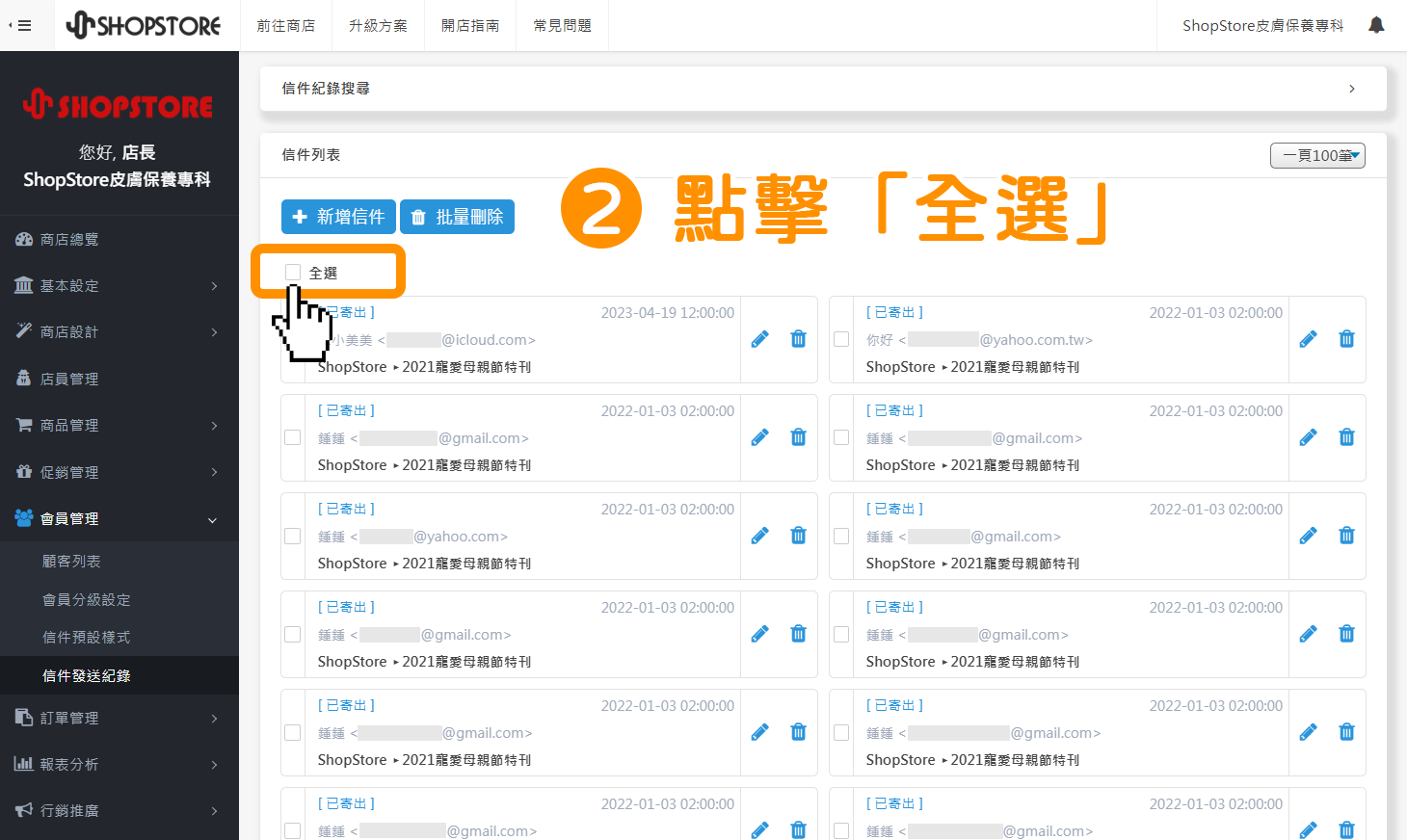Check the box for the @yahoo.com.tw mail

pyautogui.click(x=841, y=339)
